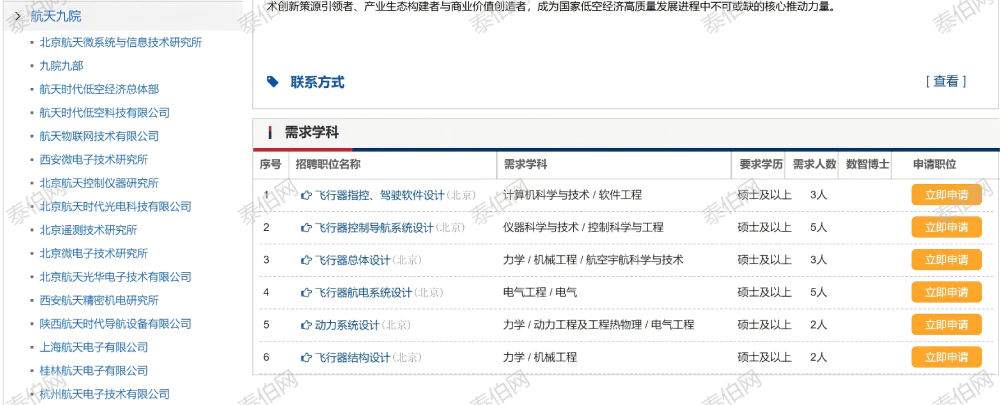Viewport: 1000px width, 405px height.
Task: Expand 联系方式 via the 查看 link
Action: tap(945, 82)
